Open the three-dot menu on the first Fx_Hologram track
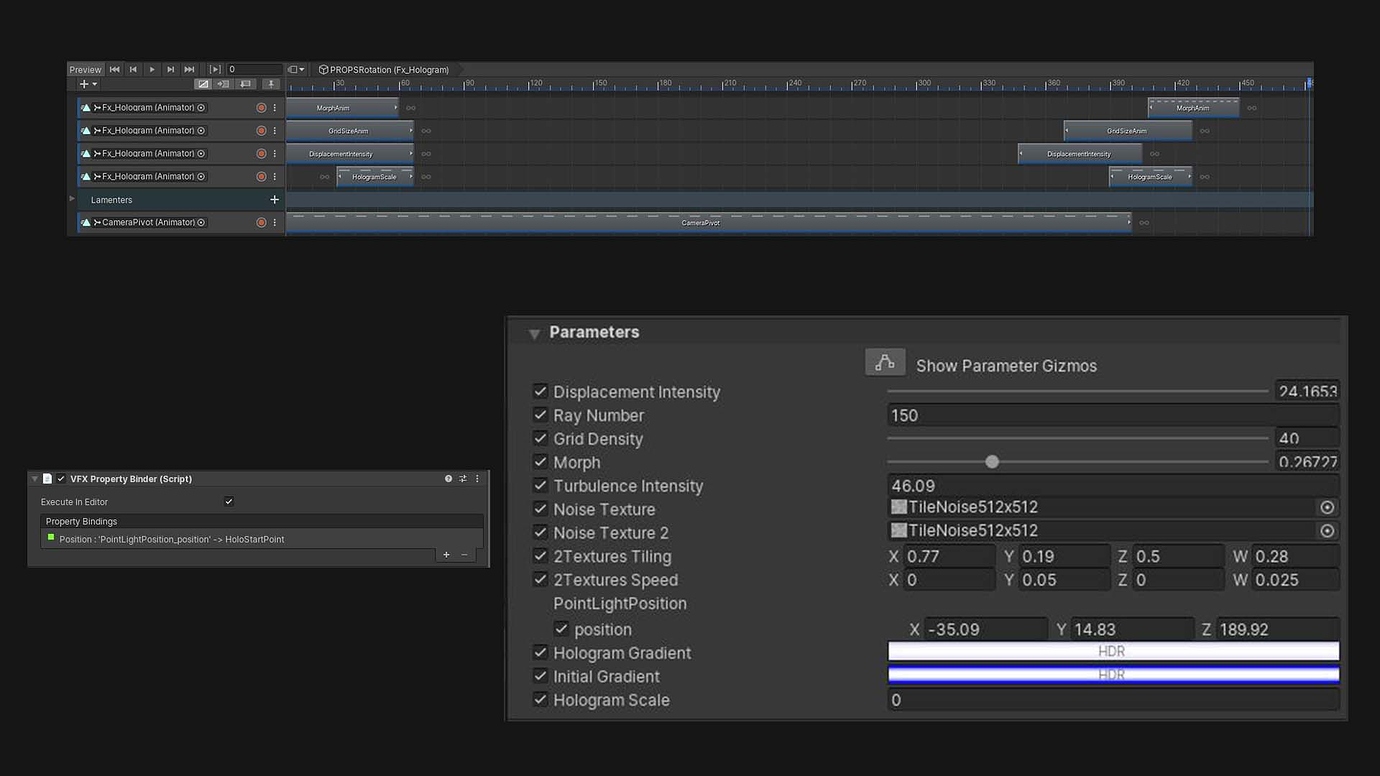1380x776 pixels. [x=274, y=107]
